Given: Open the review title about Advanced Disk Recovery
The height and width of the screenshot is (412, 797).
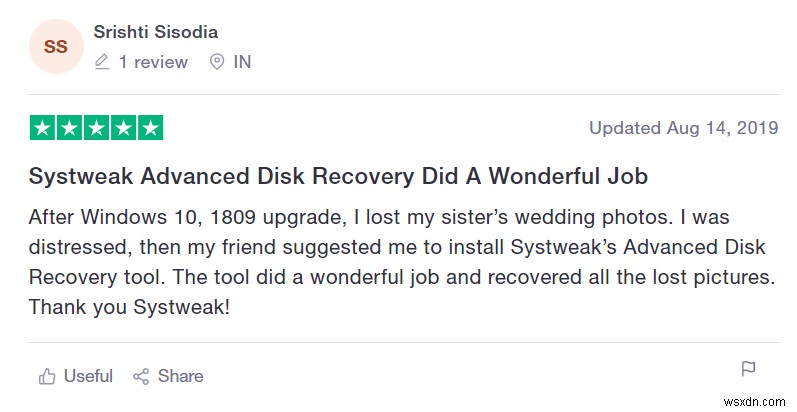Looking at the screenshot, I should click(x=338, y=177).
